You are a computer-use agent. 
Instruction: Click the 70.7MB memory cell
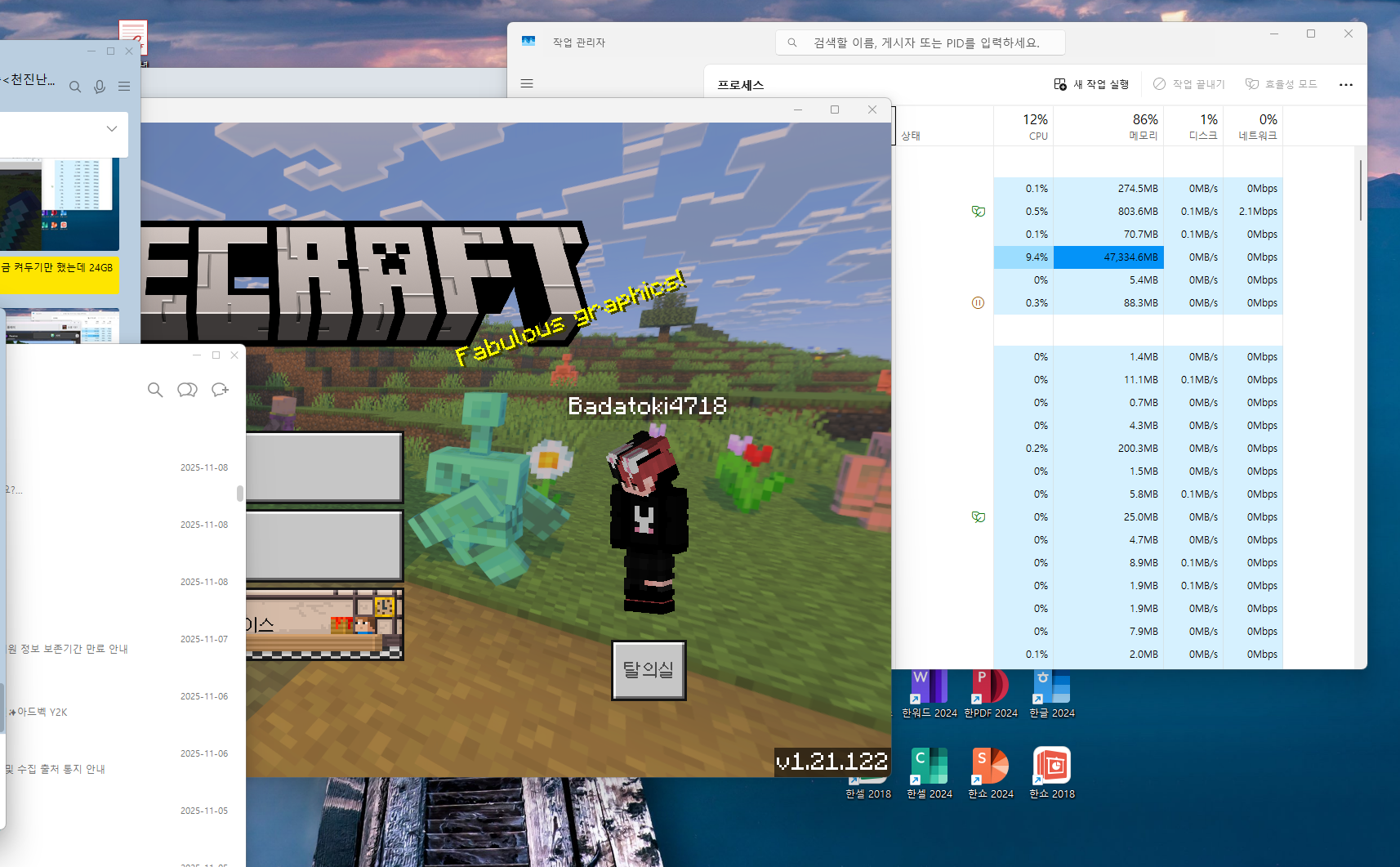[x=1108, y=235]
